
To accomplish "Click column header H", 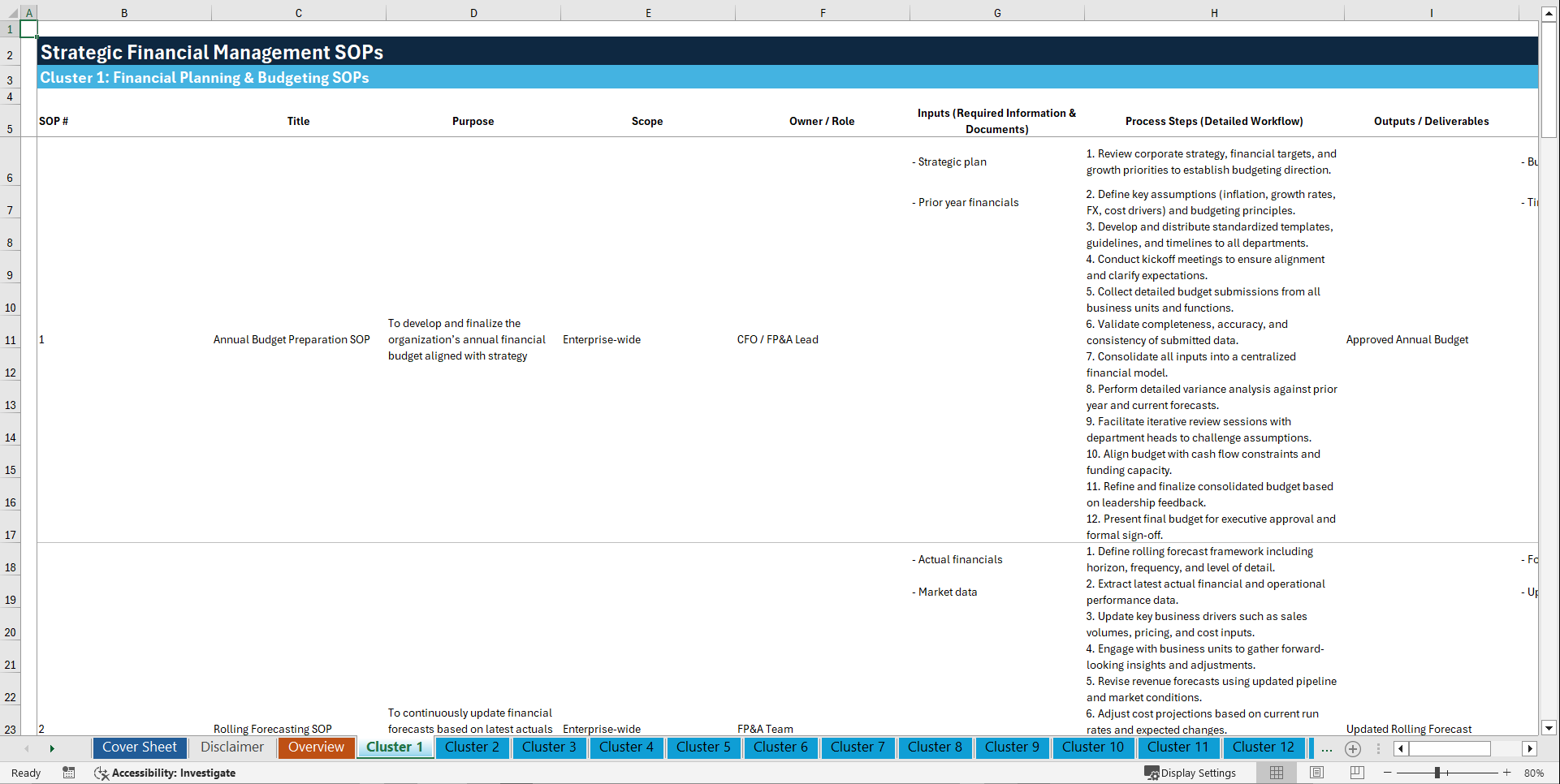I will [x=1213, y=13].
